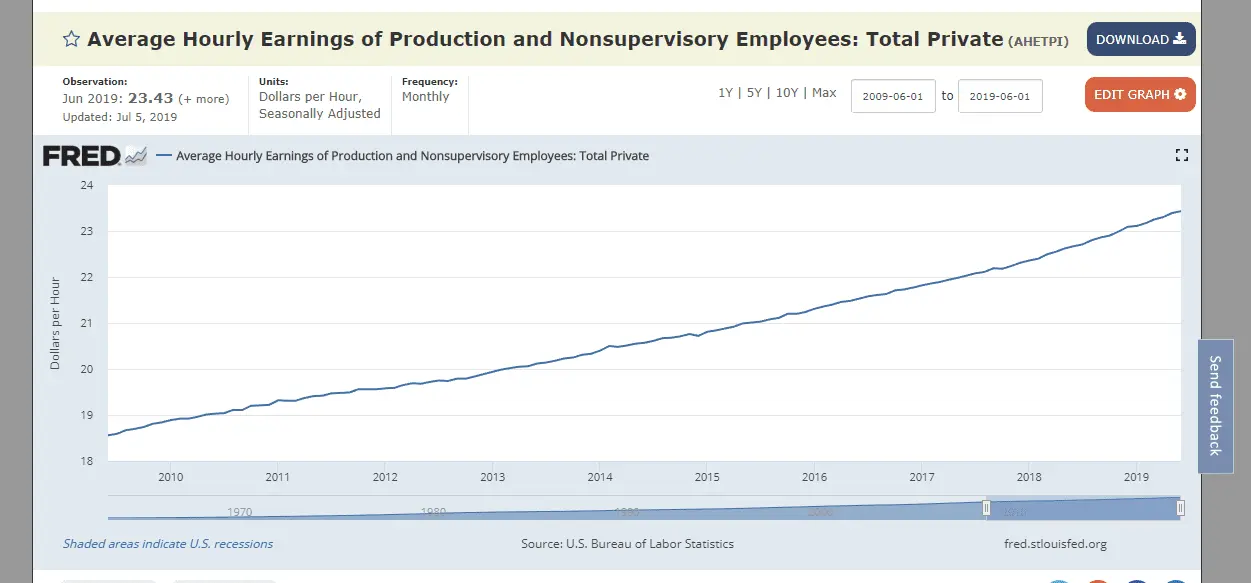The height and width of the screenshot is (583, 1251).
Task: Click the star icon to favorite this series
Action: (71, 40)
